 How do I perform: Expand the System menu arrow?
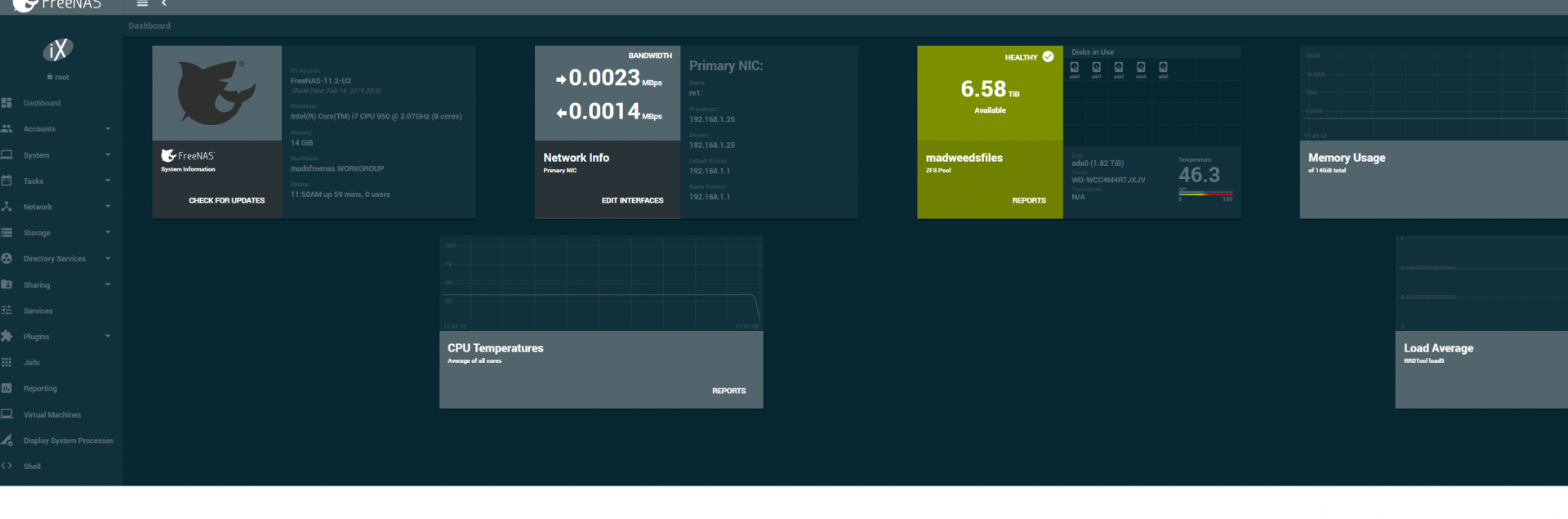[x=108, y=154]
